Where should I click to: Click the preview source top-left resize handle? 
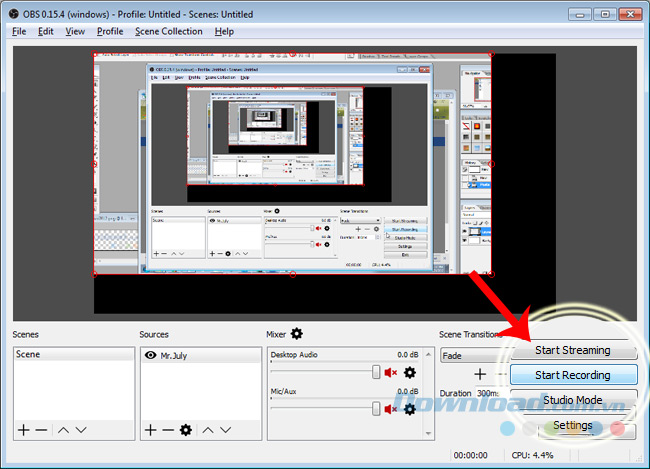click(x=94, y=54)
